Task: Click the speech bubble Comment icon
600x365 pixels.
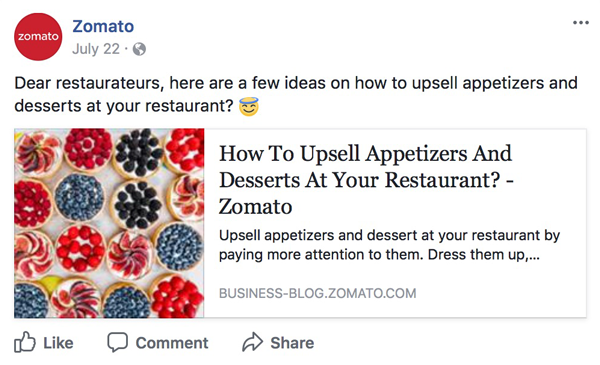Action: pos(117,342)
